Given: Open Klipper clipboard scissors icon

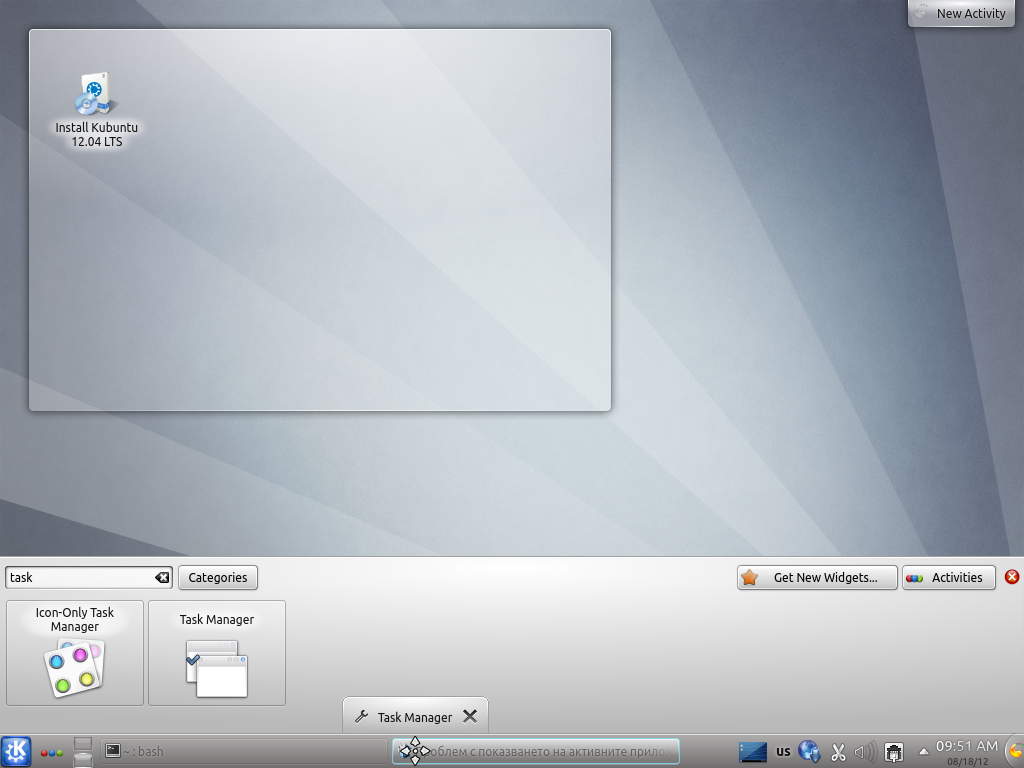Looking at the screenshot, I should [838, 752].
